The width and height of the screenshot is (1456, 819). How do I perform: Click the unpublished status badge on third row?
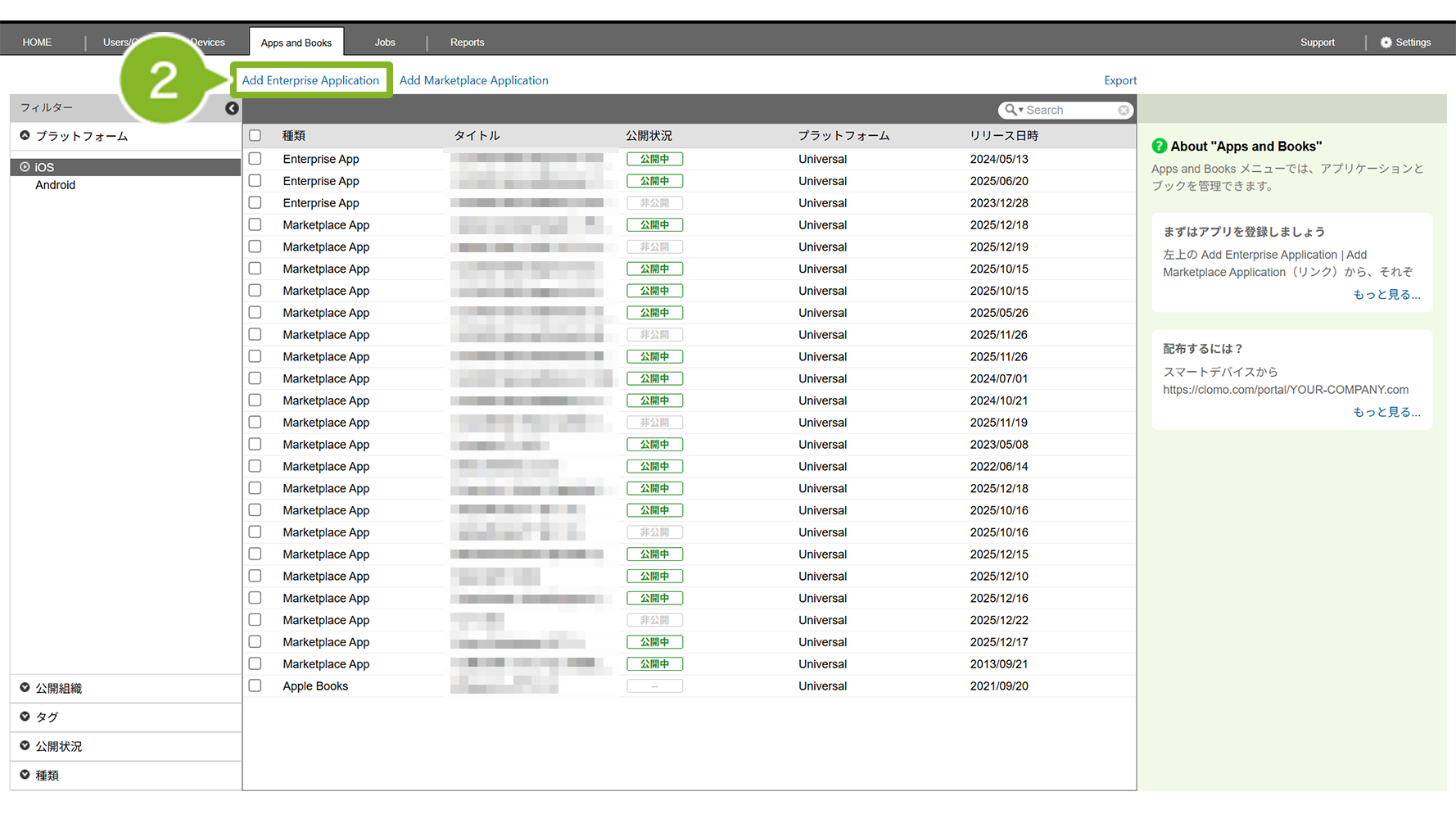(x=654, y=203)
